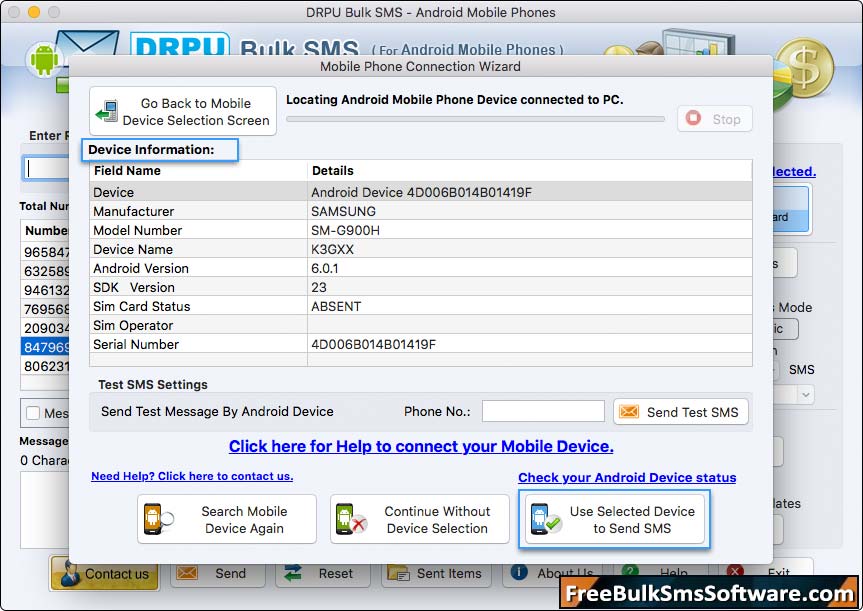The height and width of the screenshot is (611, 863).
Task: Select the Sim Operator row
Action: pos(420,325)
